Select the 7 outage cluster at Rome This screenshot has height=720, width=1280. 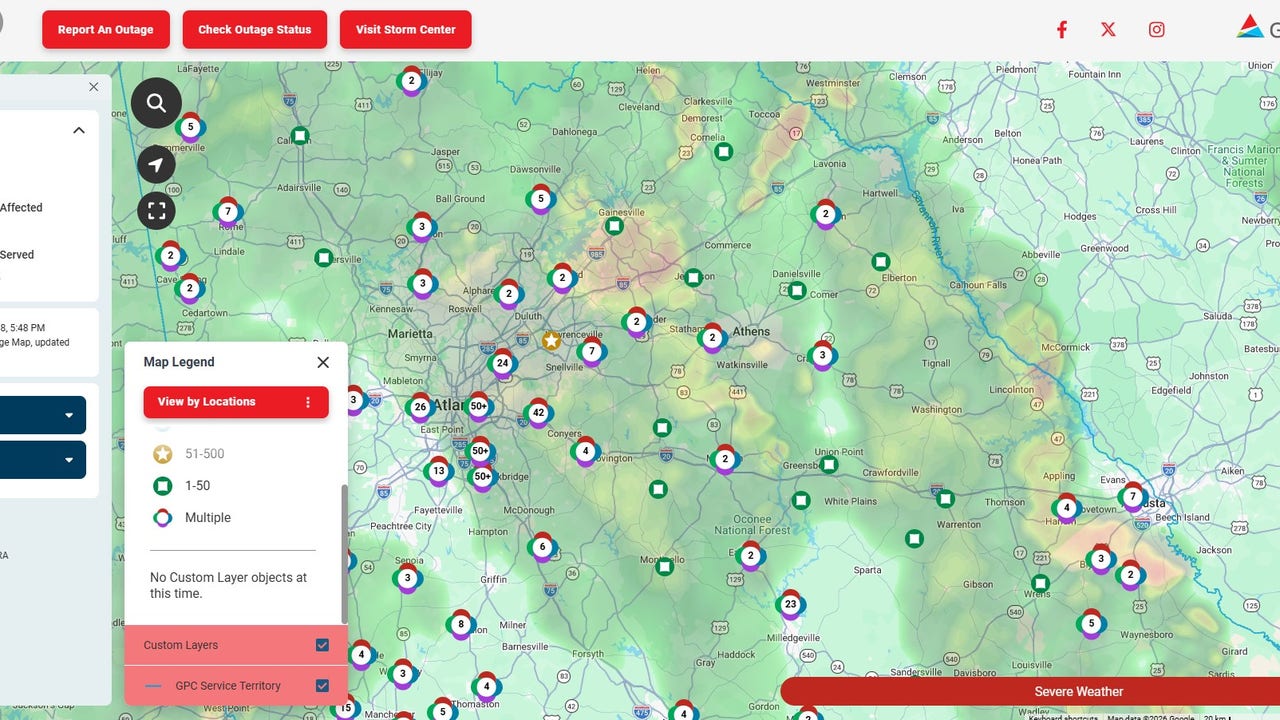tap(228, 212)
